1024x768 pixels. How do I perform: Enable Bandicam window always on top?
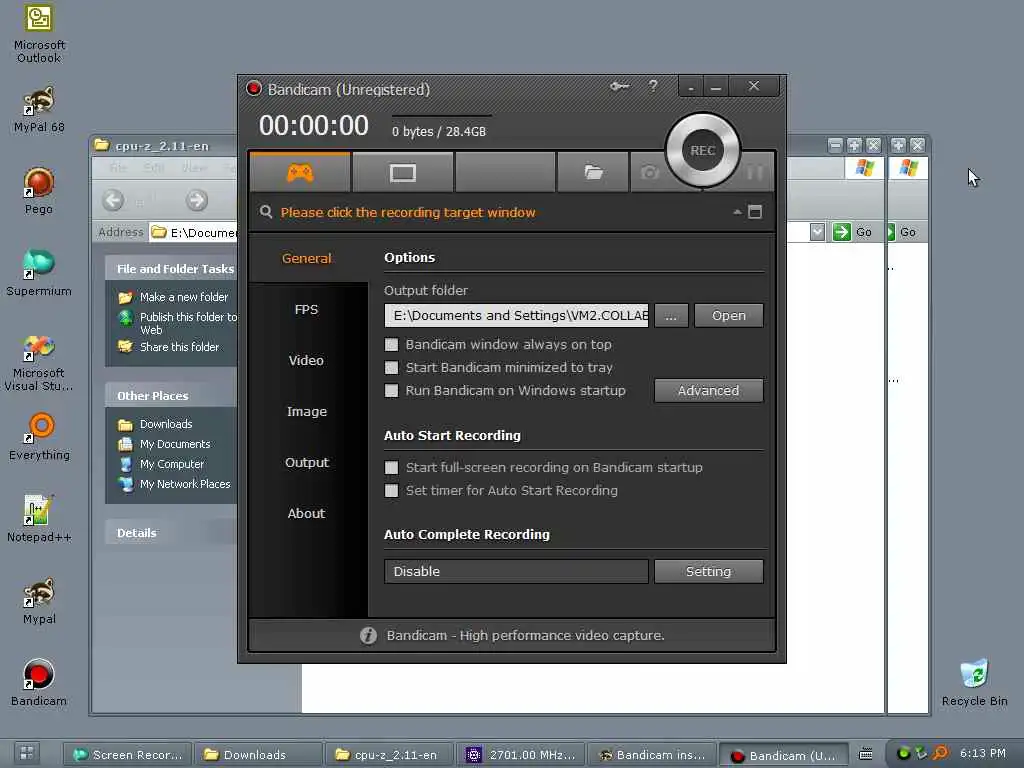391,344
